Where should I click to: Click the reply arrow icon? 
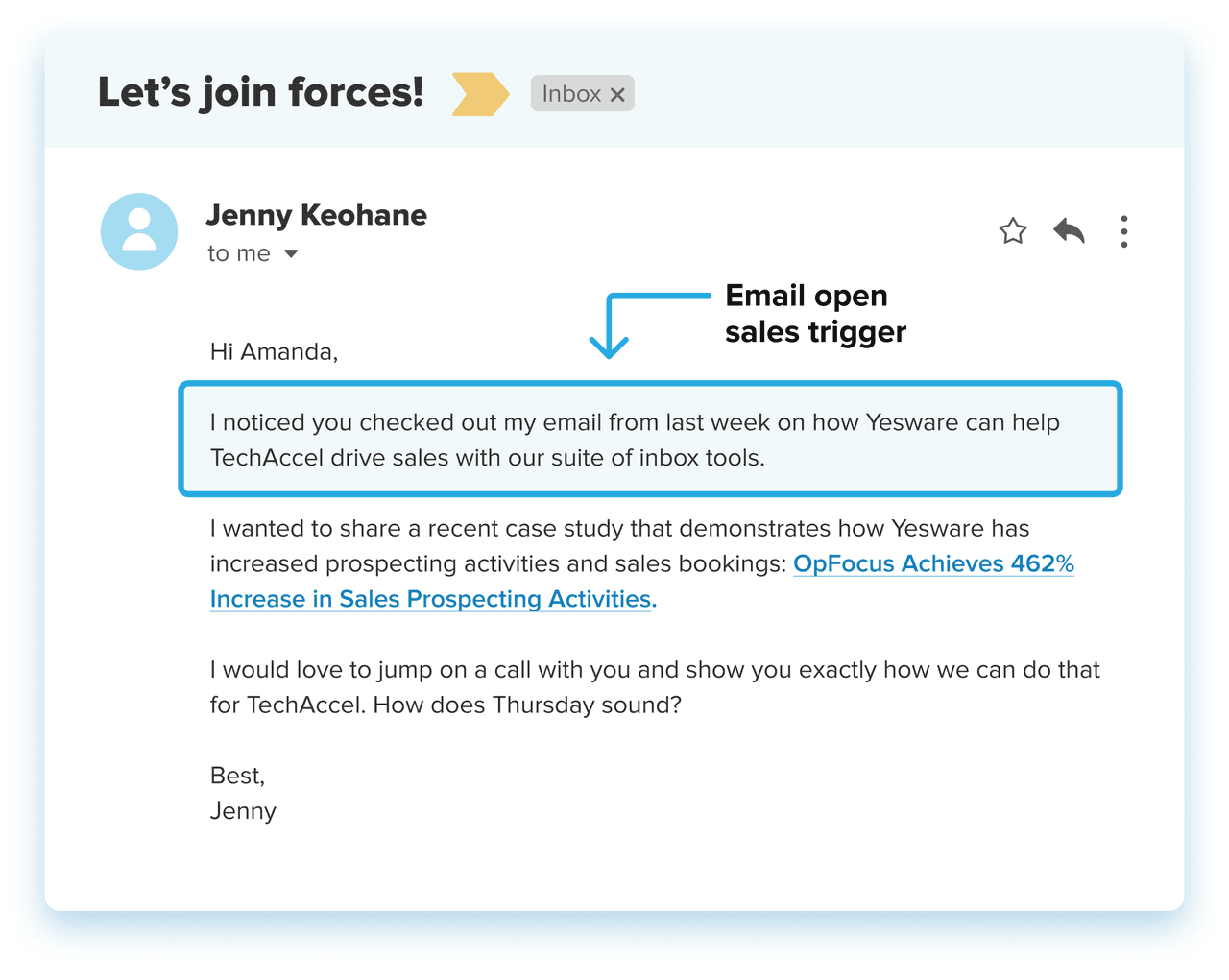(x=1069, y=231)
